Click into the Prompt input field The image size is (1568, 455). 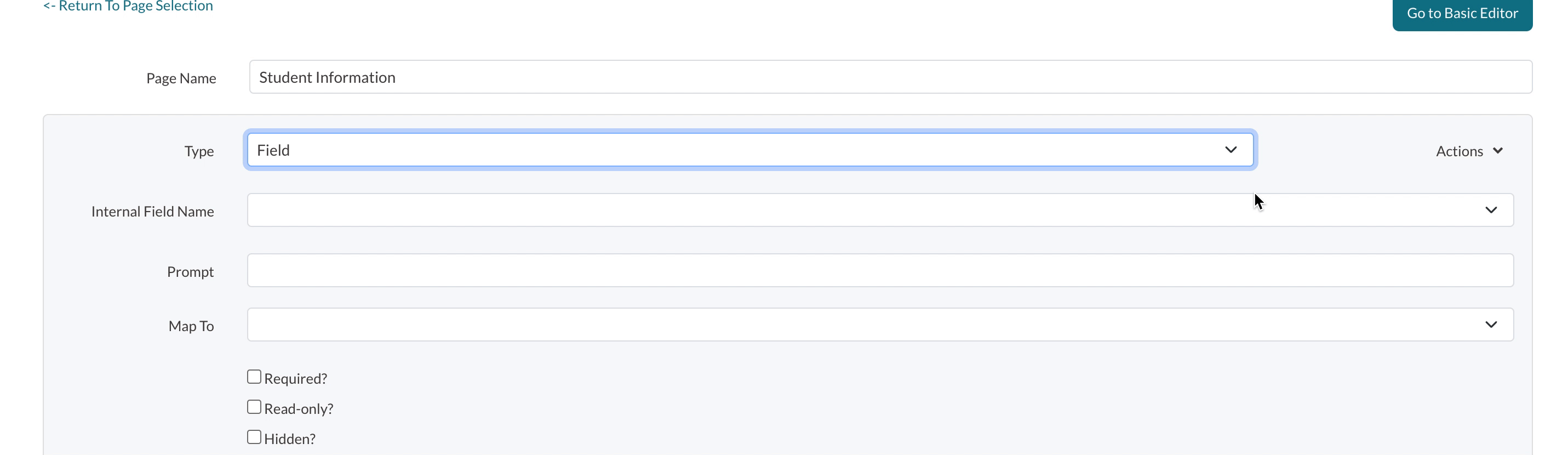click(x=879, y=270)
